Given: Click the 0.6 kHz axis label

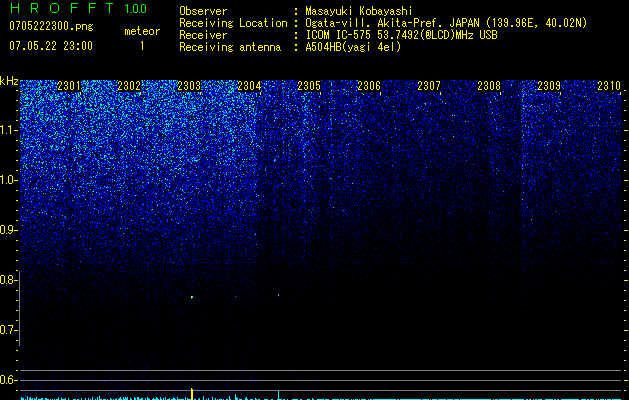Looking at the screenshot, I should pos(8,380).
